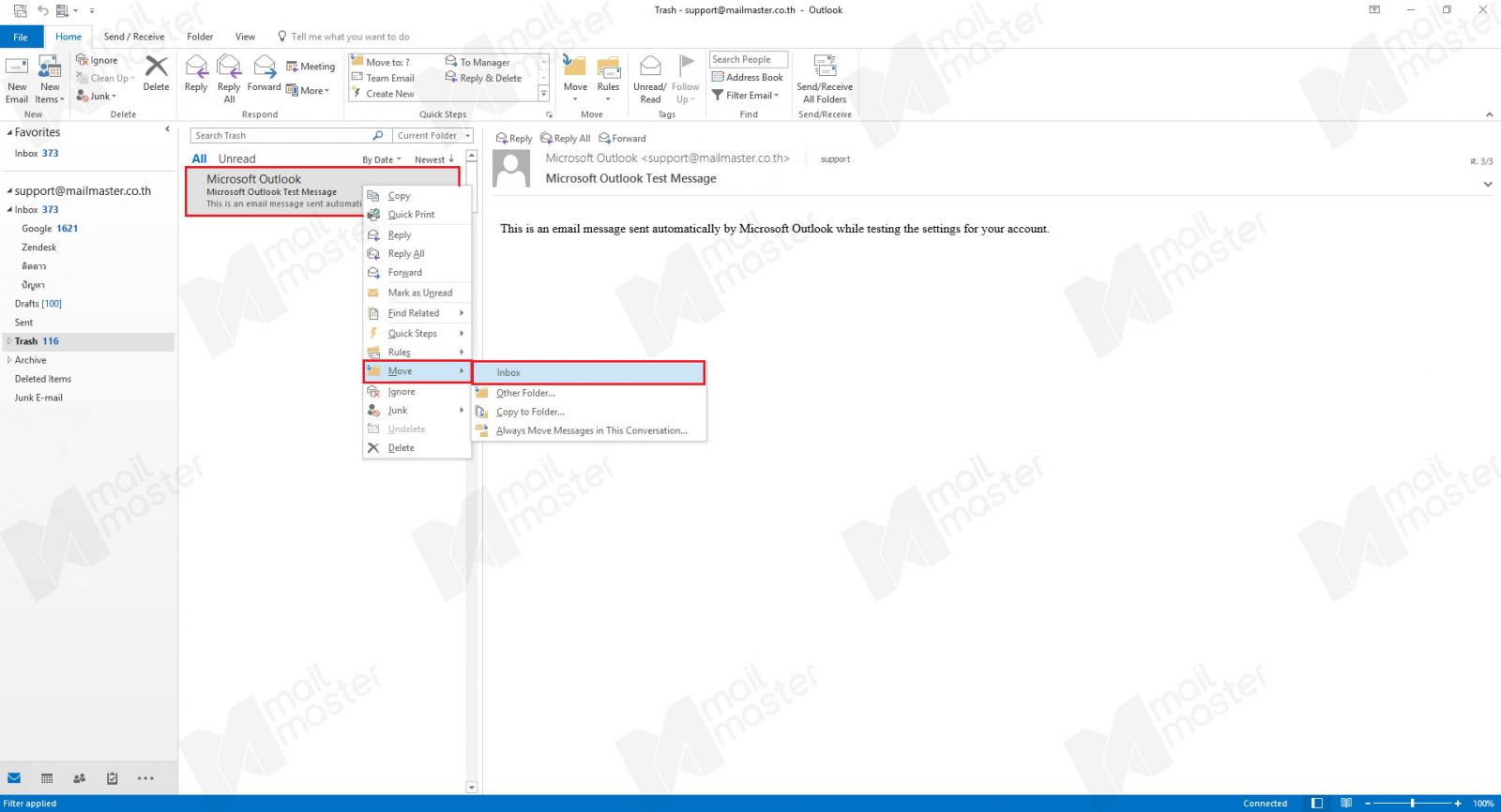
Task: Open the More respond options dropdown
Action: coord(308,91)
